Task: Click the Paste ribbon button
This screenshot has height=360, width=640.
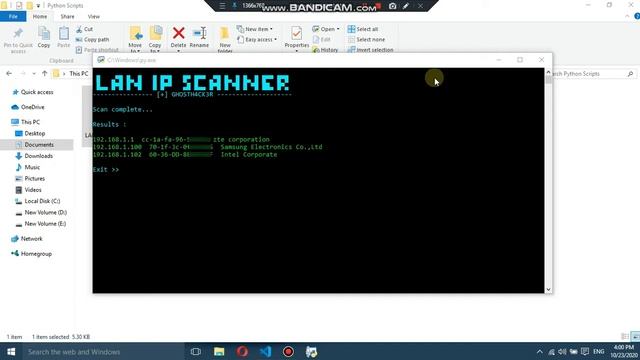Action: [x=64, y=37]
